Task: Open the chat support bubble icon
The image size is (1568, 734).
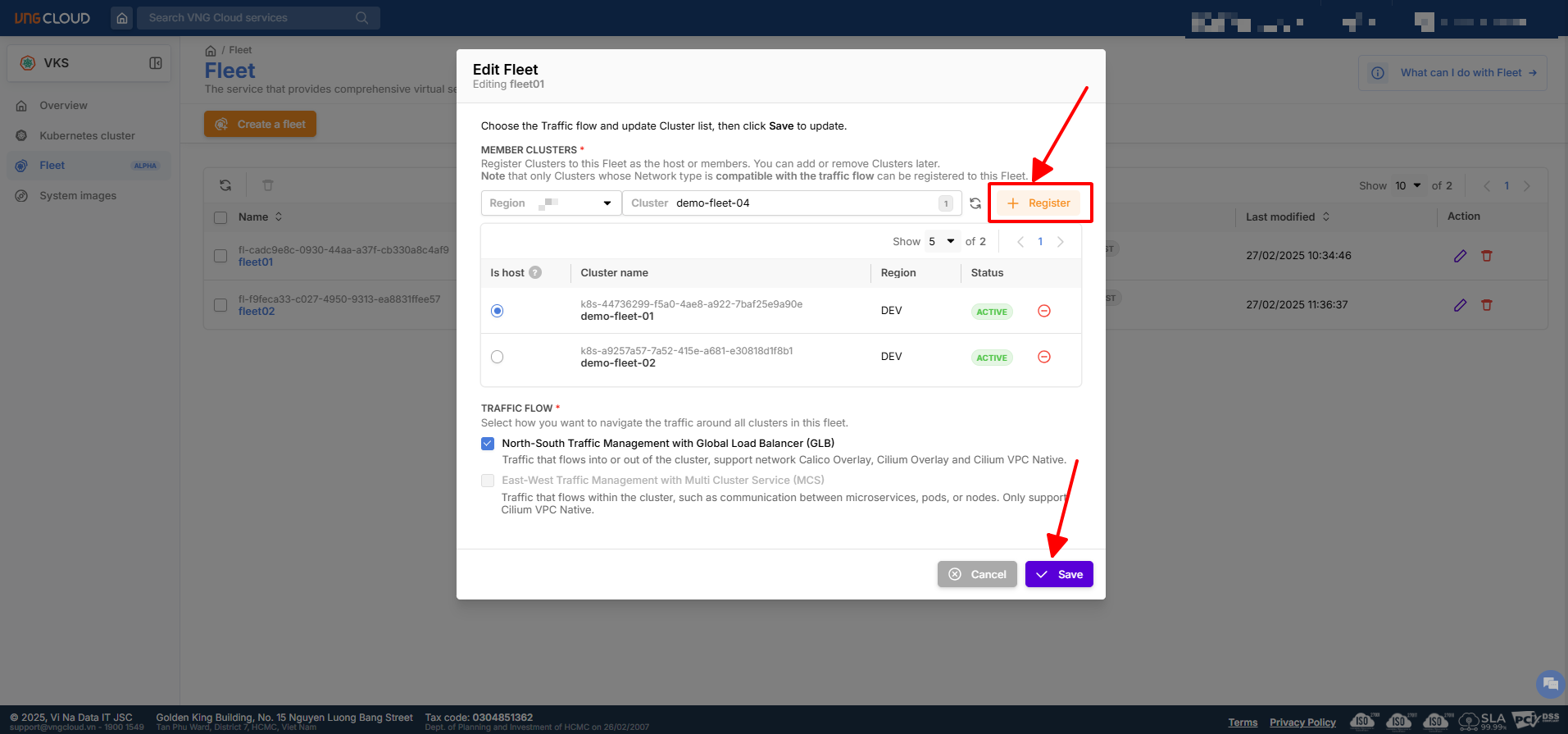Action: (1549, 684)
